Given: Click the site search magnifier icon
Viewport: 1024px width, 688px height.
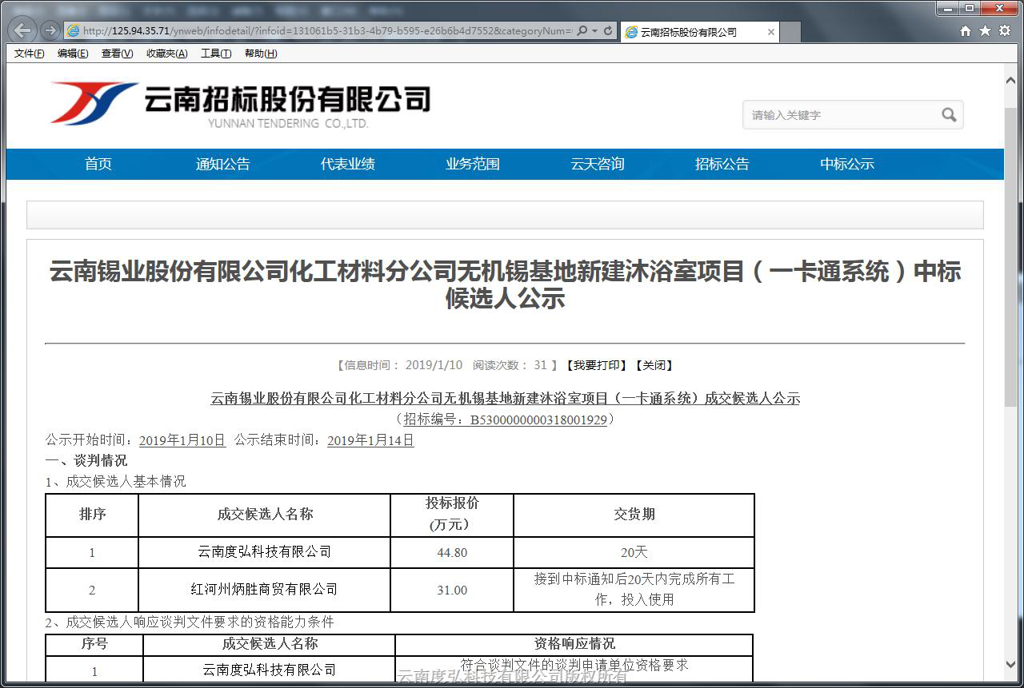Looking at the screenshot, I should coord(949,115).
